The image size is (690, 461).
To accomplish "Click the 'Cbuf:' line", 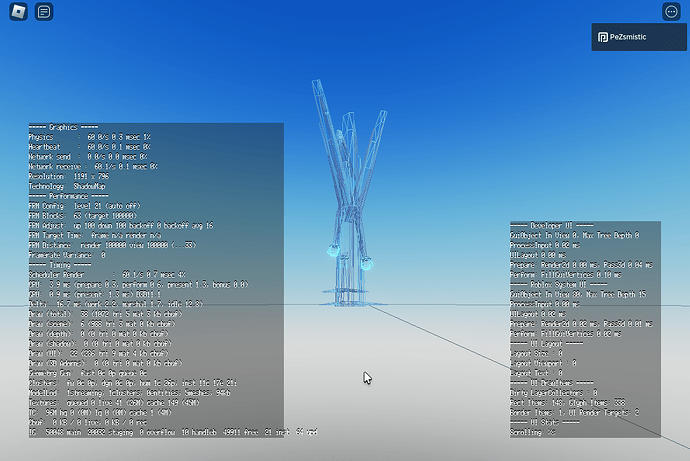I will (x=88, y=422).
